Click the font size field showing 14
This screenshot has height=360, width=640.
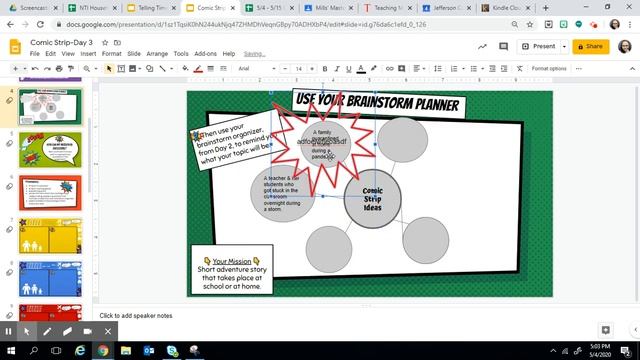pos(298,69)
